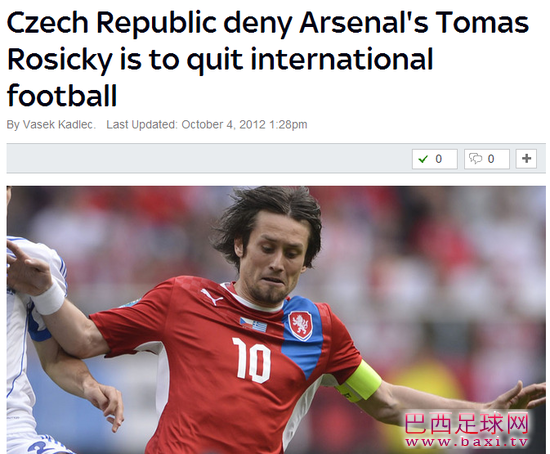Viewport: 550px width, 454px height.
Task: Click the comment count zero beside bubble
Action: [491, 159]
